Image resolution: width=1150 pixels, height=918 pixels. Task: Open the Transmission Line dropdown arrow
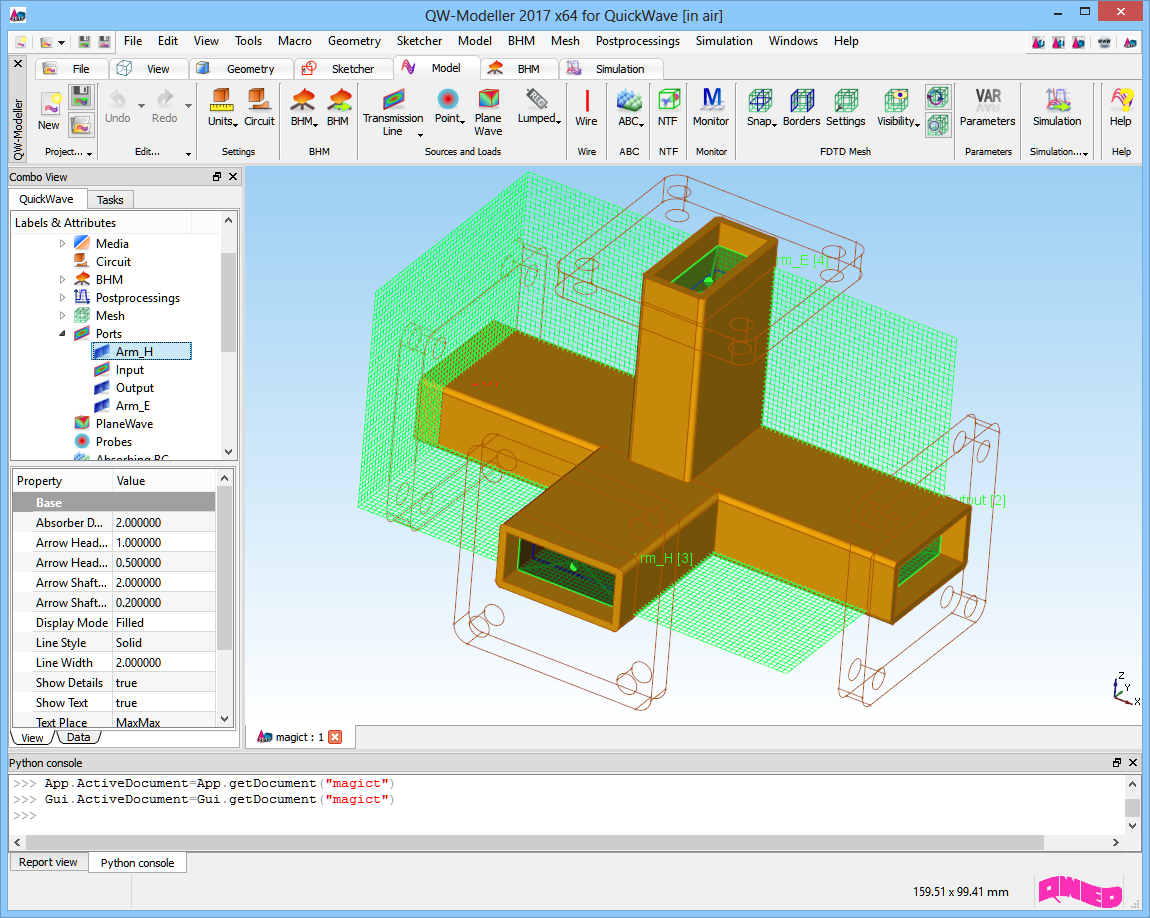(x=420, y=135)
